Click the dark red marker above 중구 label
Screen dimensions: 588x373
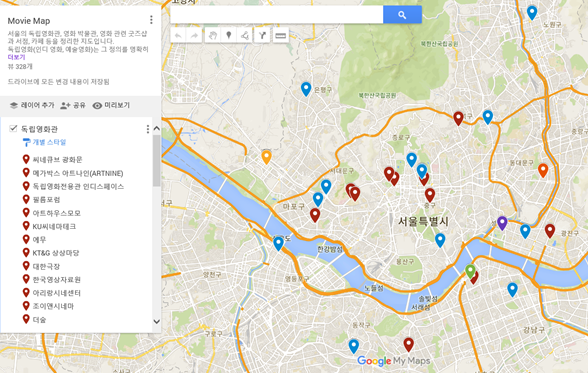(x=430, y=195)
